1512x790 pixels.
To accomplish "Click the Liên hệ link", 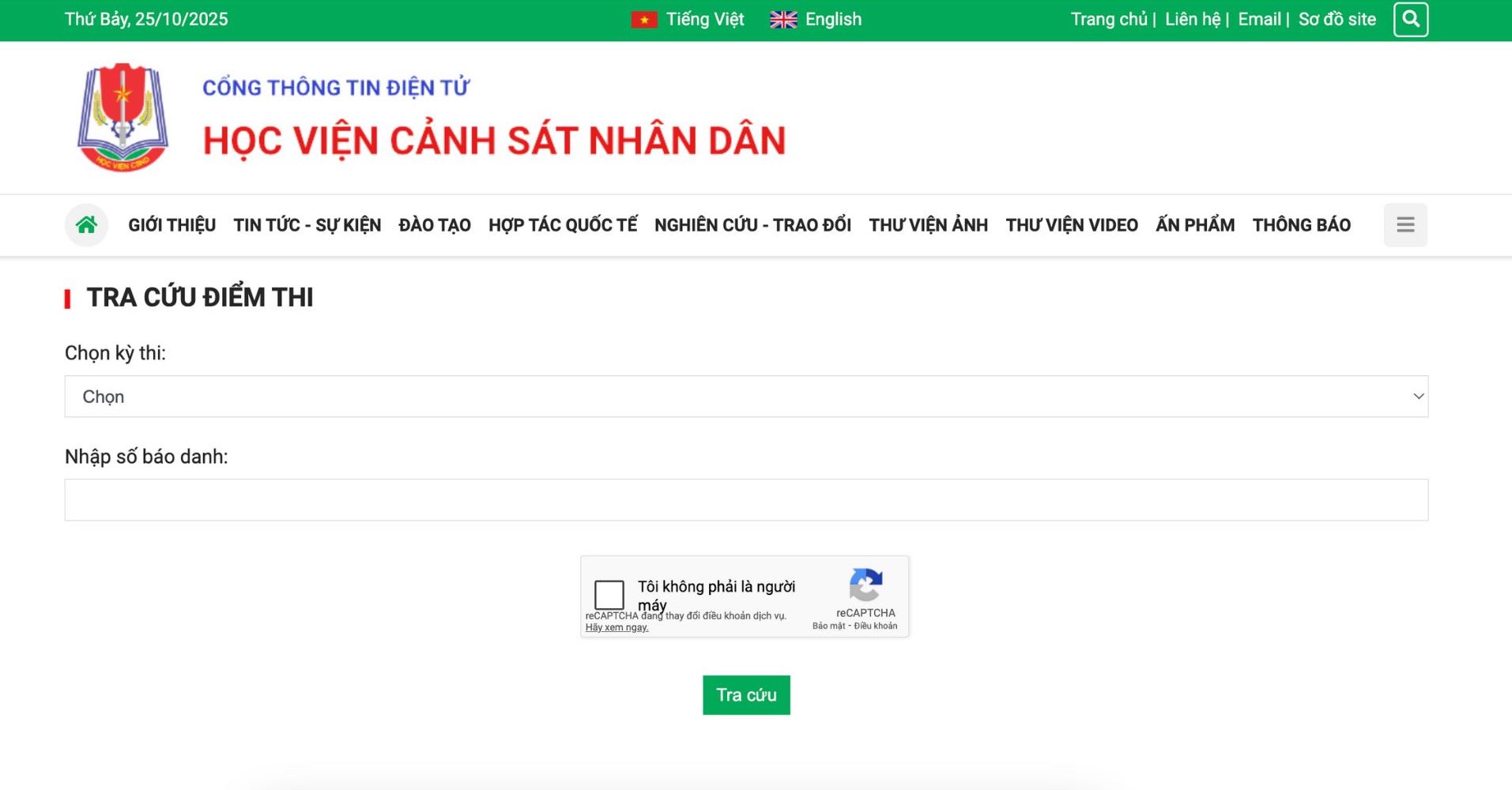I will point(1192,20).
